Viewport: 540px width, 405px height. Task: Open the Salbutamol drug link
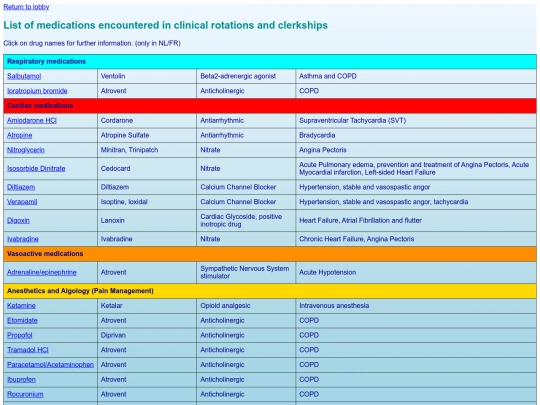pyautogui.click(x=24, y=76)
